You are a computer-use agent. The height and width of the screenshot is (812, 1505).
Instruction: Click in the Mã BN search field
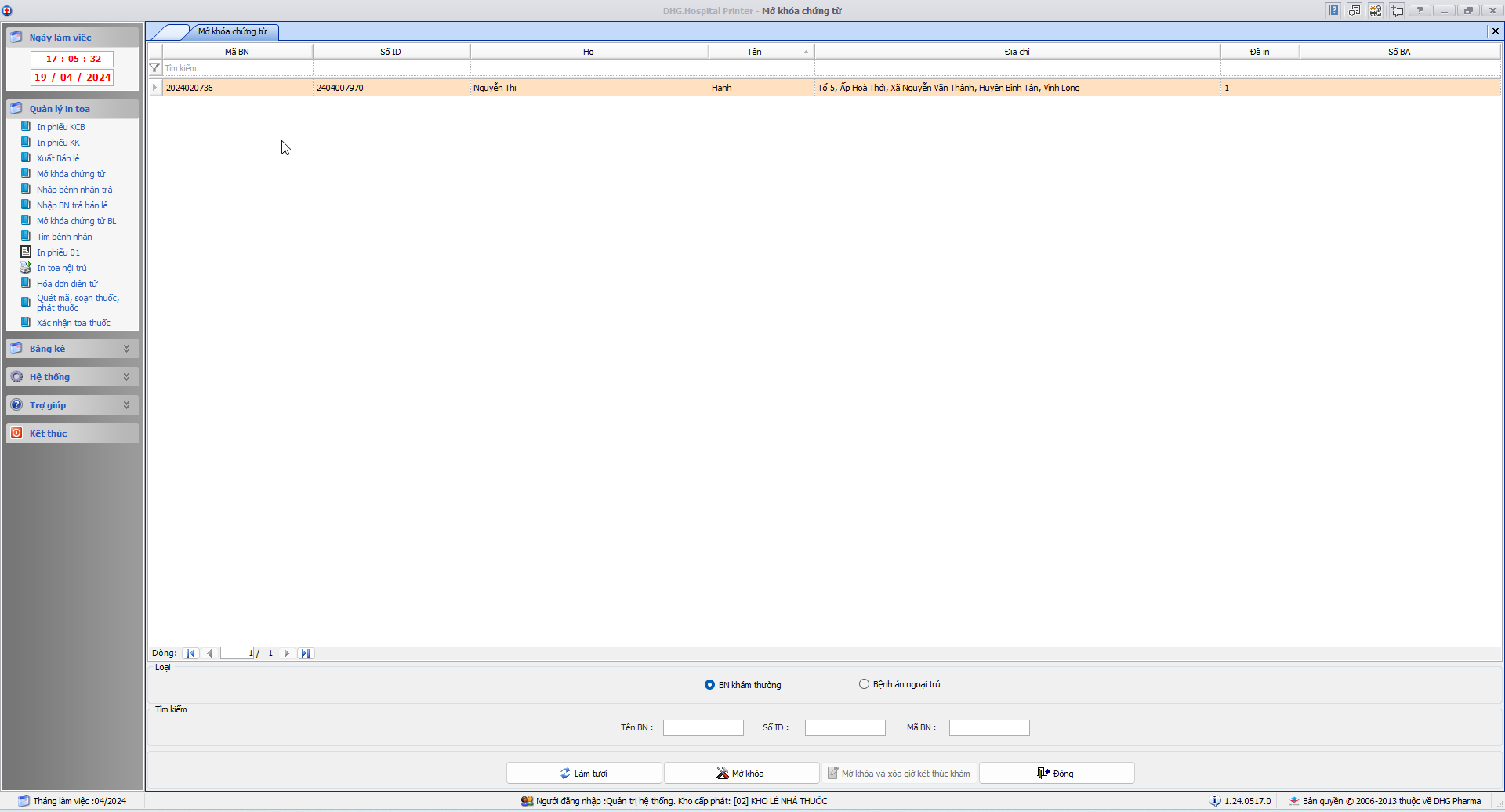pos(989,727)
